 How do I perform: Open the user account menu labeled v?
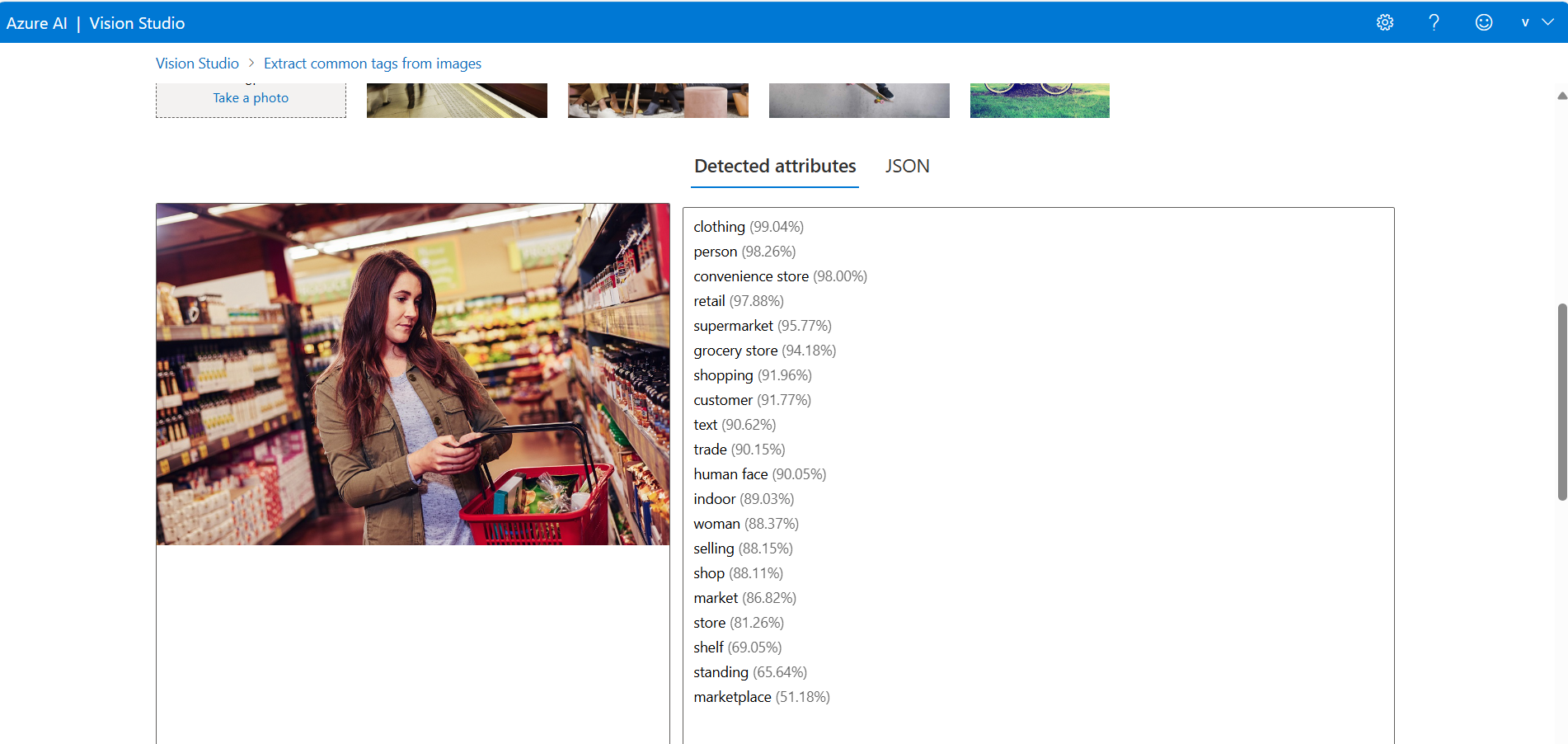1524,22
